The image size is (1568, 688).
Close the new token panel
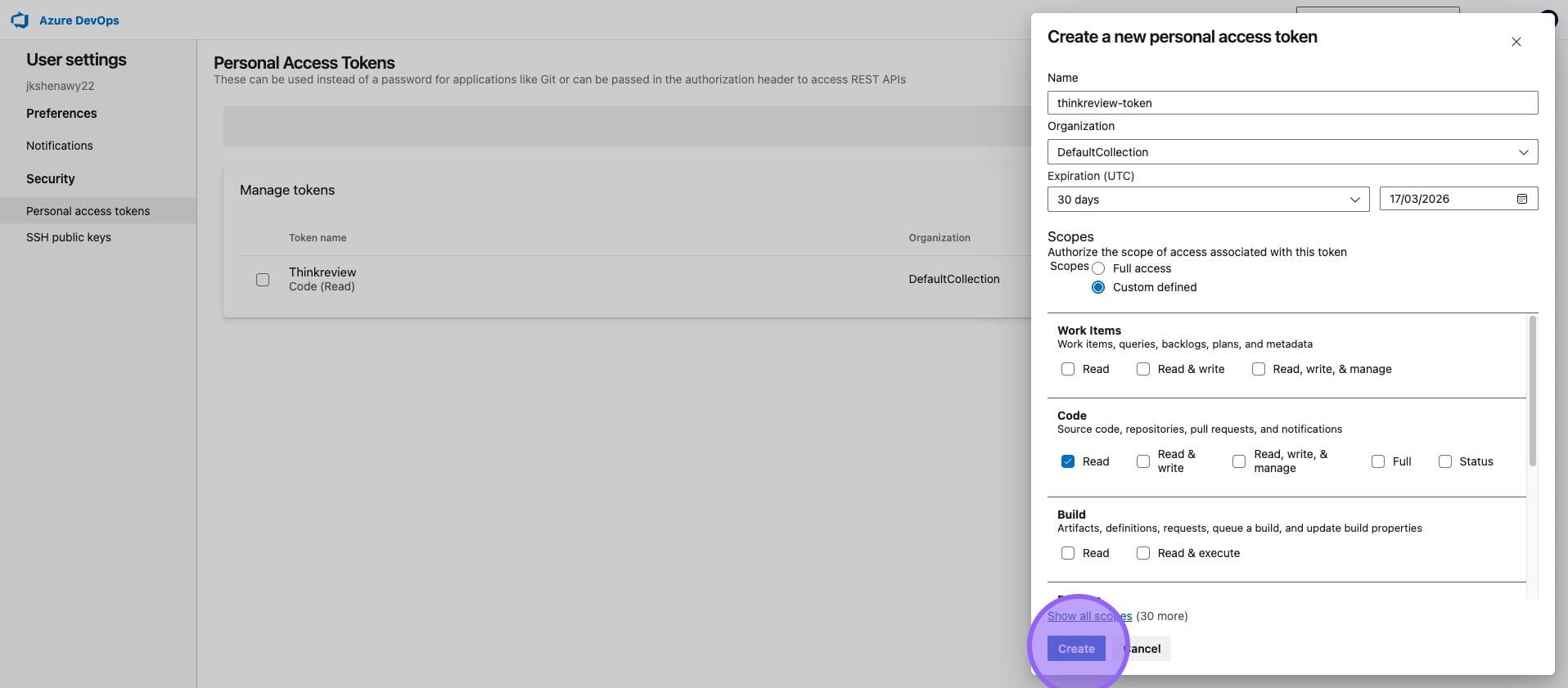1516,42
